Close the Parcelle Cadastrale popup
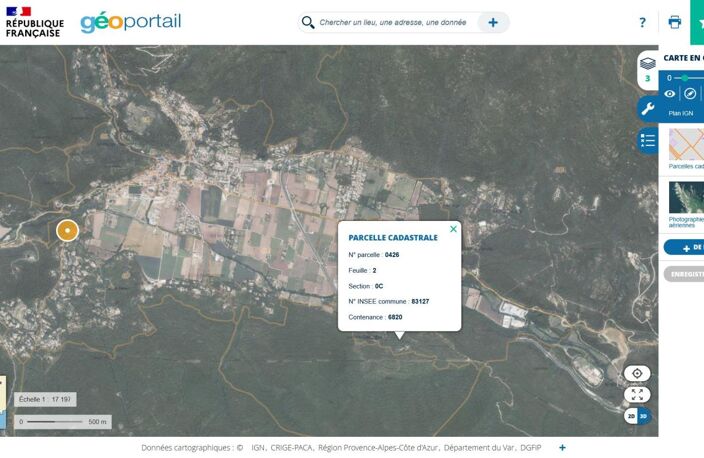This screenshot has width=704, height=458. click(x=453, y=229)
